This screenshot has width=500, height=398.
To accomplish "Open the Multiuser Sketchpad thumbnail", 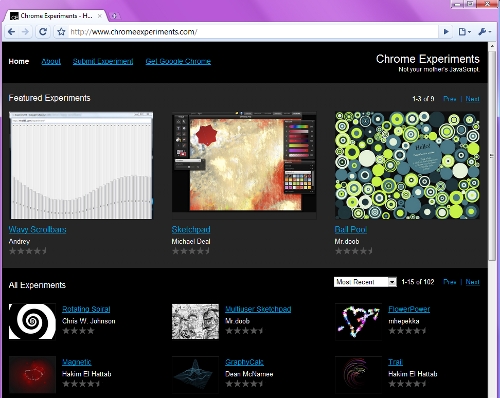I will coord(195,321).
